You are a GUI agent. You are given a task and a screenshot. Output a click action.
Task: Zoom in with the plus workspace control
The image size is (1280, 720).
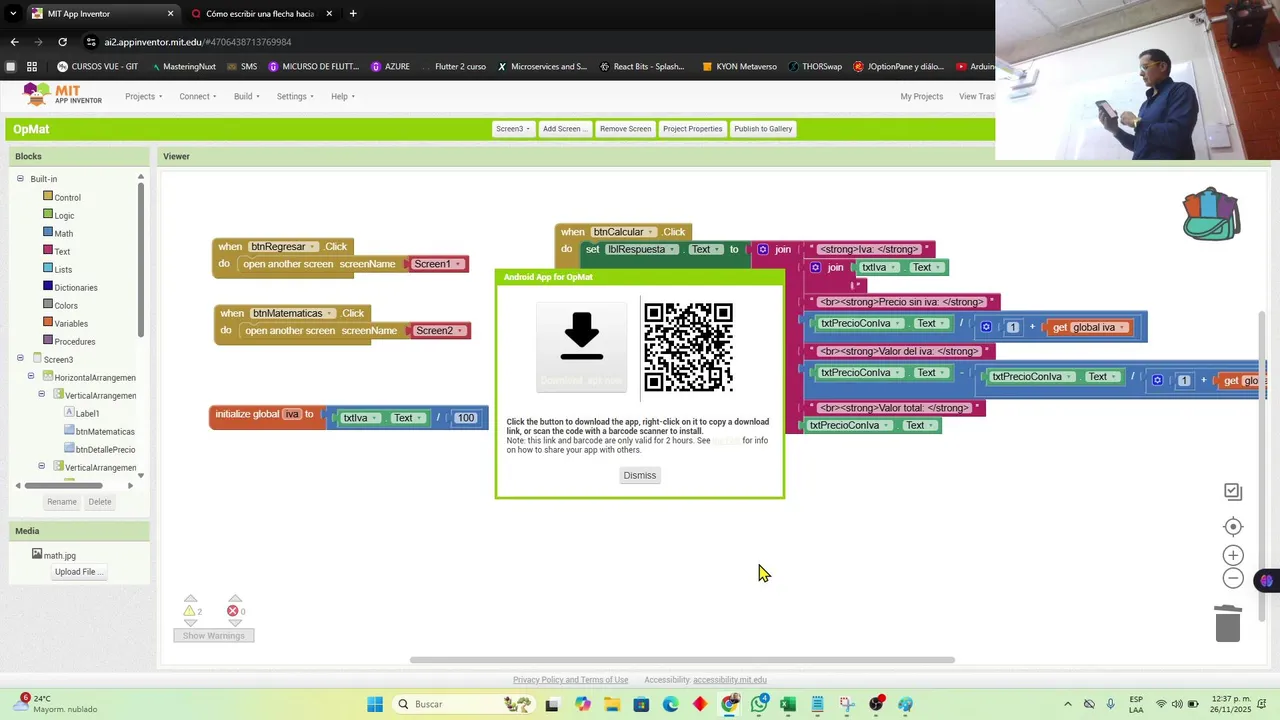tap(1233, 555)
